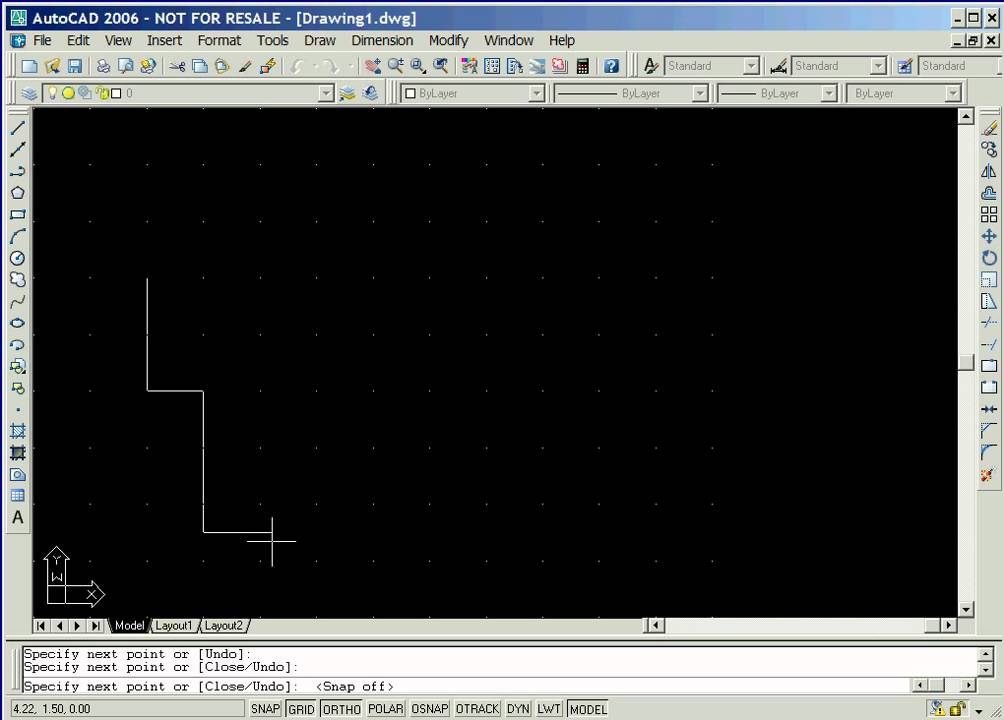
Task: Click the Copy Object tool
Action: (x=989, y=149)
